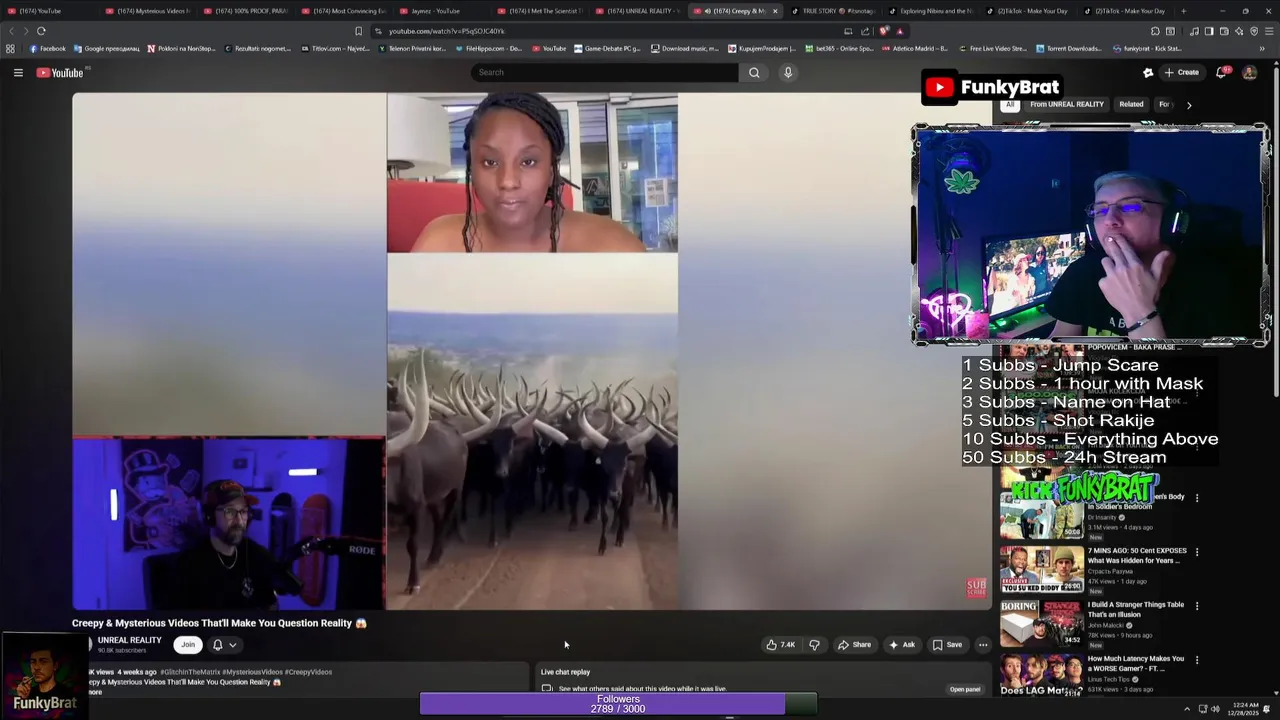The image size is (1280, 720).
Task: Click the main video player area
Action: click(532, 351)
